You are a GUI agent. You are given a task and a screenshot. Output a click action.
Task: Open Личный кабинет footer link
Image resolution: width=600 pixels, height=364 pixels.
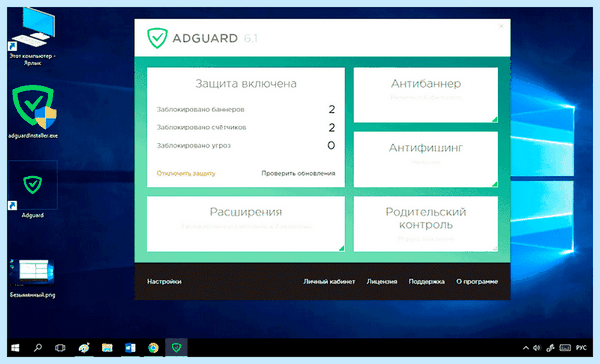point(329,281)
